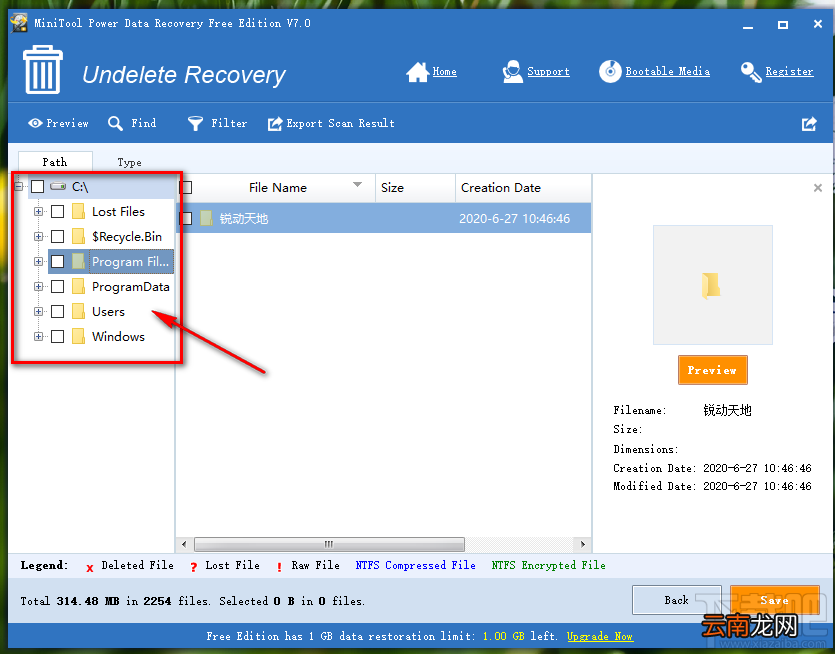Click the Back button
The width and height of the screenshot is (835, 654).
click(676, 600)
